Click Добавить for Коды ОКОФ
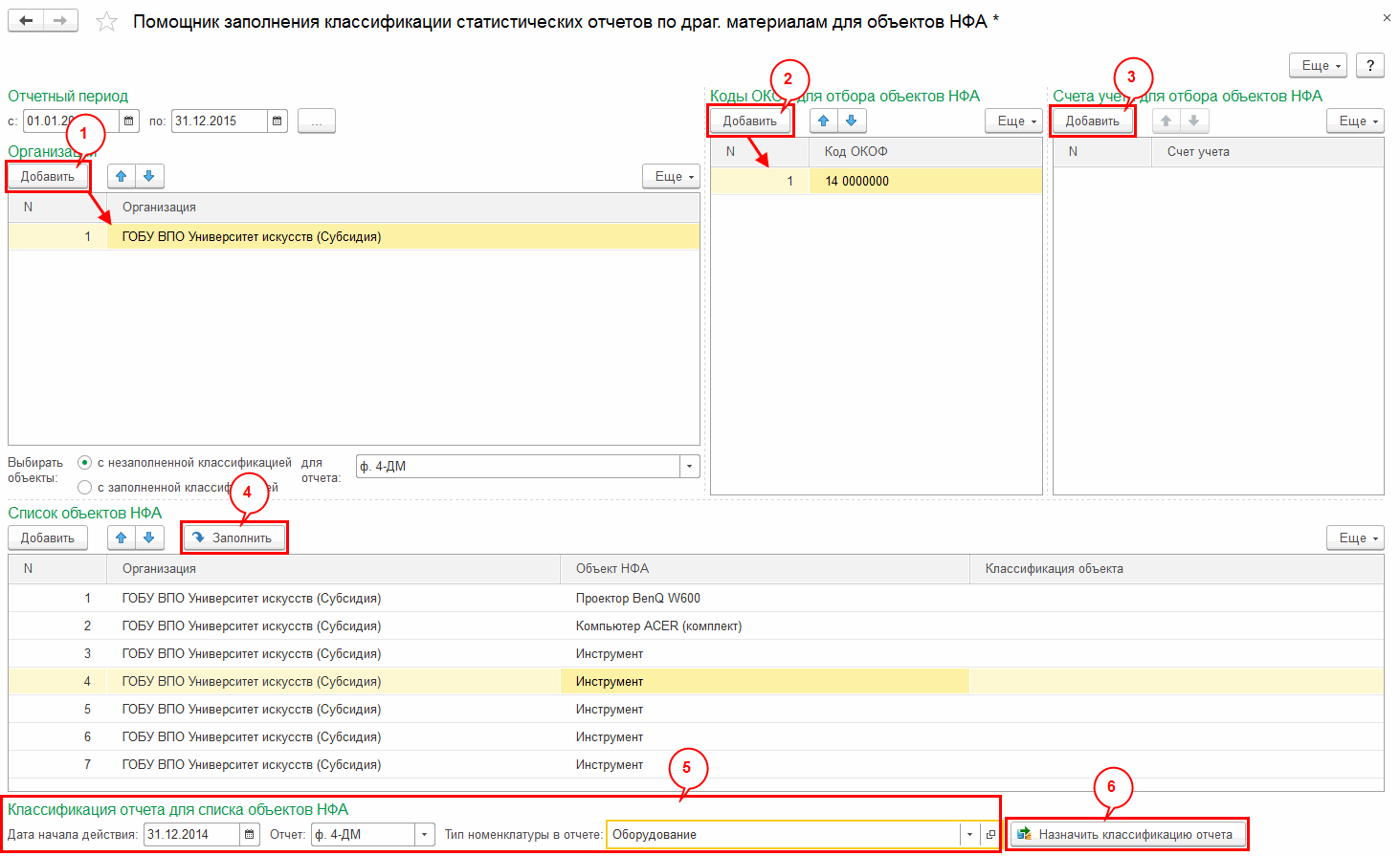Image resolution: width=1400 pixels, height=856 pixels. pyautogui.click(x=750, y=121)
